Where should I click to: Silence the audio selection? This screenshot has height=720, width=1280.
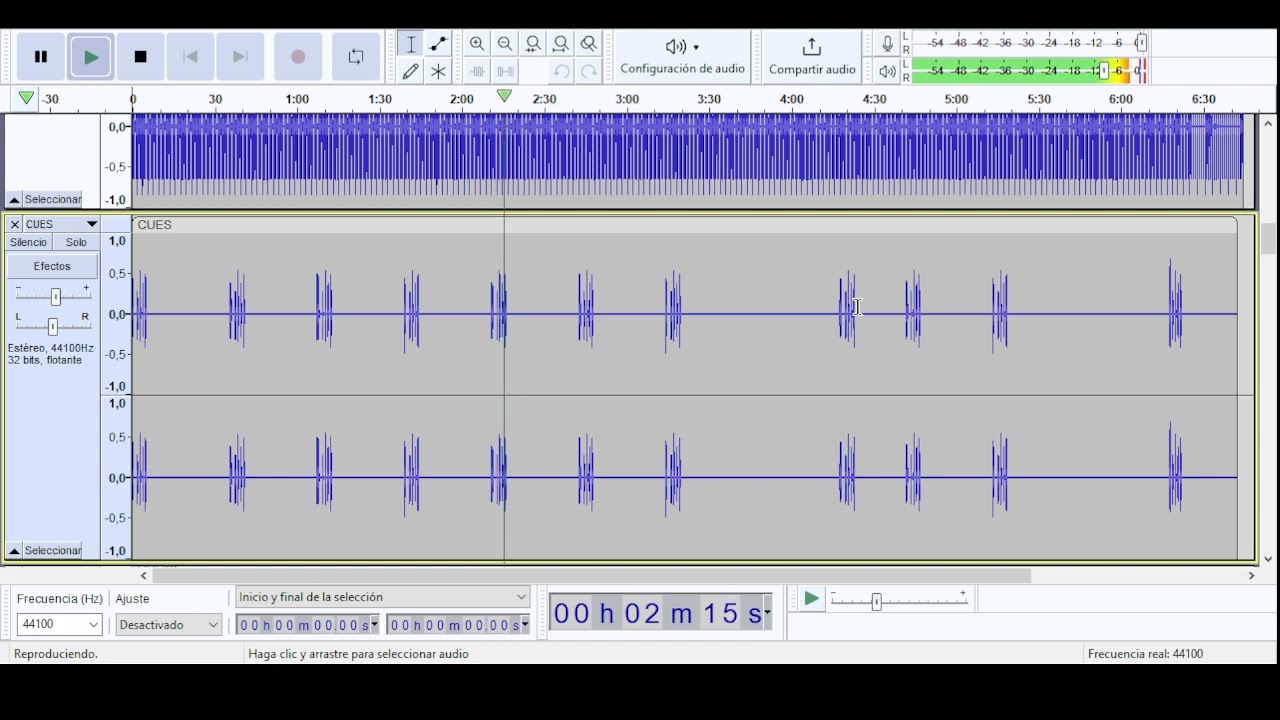(x=505, y=71)
